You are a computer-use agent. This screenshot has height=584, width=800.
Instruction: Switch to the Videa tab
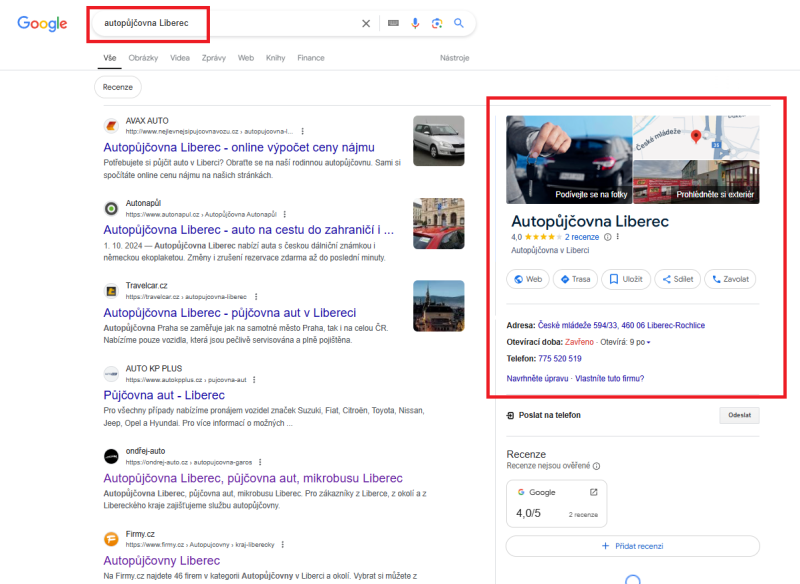tap(180, 58)
